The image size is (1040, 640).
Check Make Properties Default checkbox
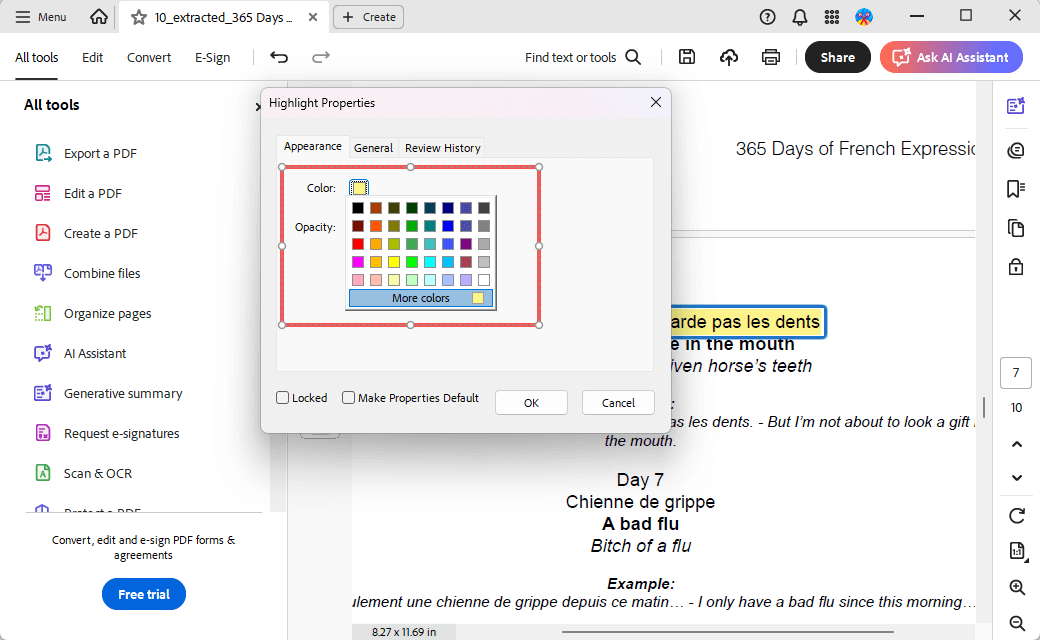point(349,398)
